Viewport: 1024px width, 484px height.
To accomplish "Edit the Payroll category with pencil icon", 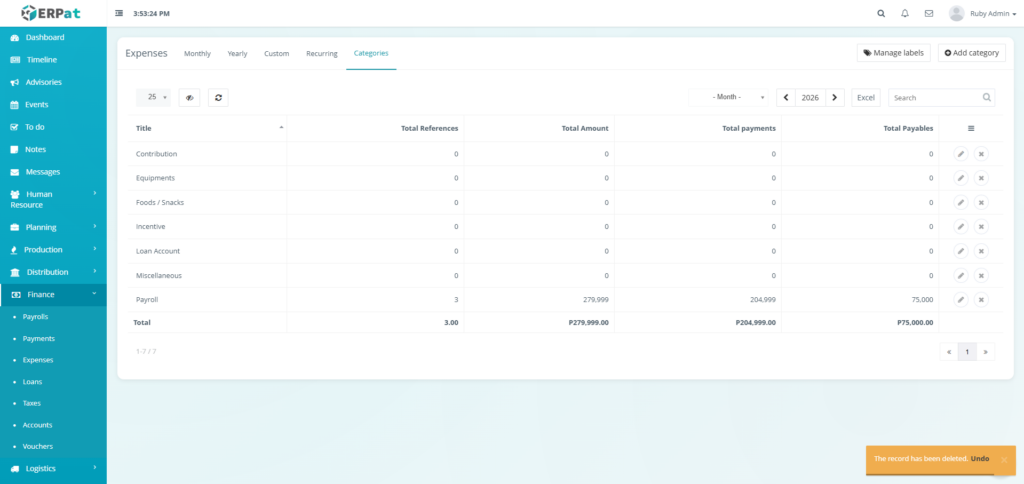I will coord(960,299).
